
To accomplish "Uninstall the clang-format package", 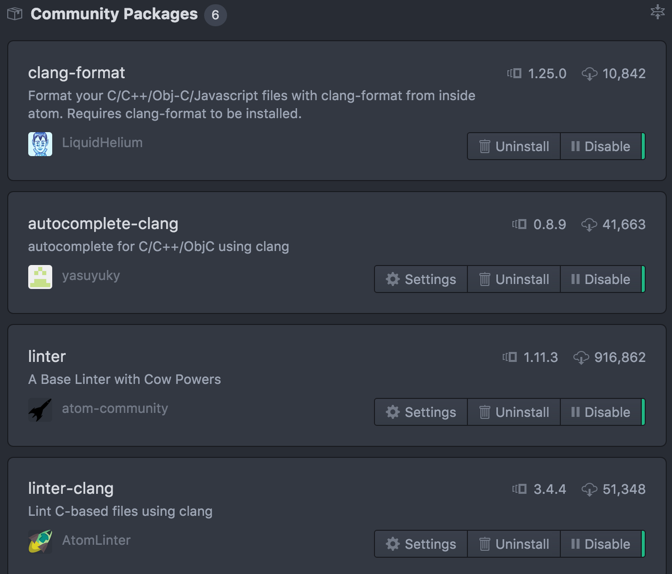I will [514, 146].
